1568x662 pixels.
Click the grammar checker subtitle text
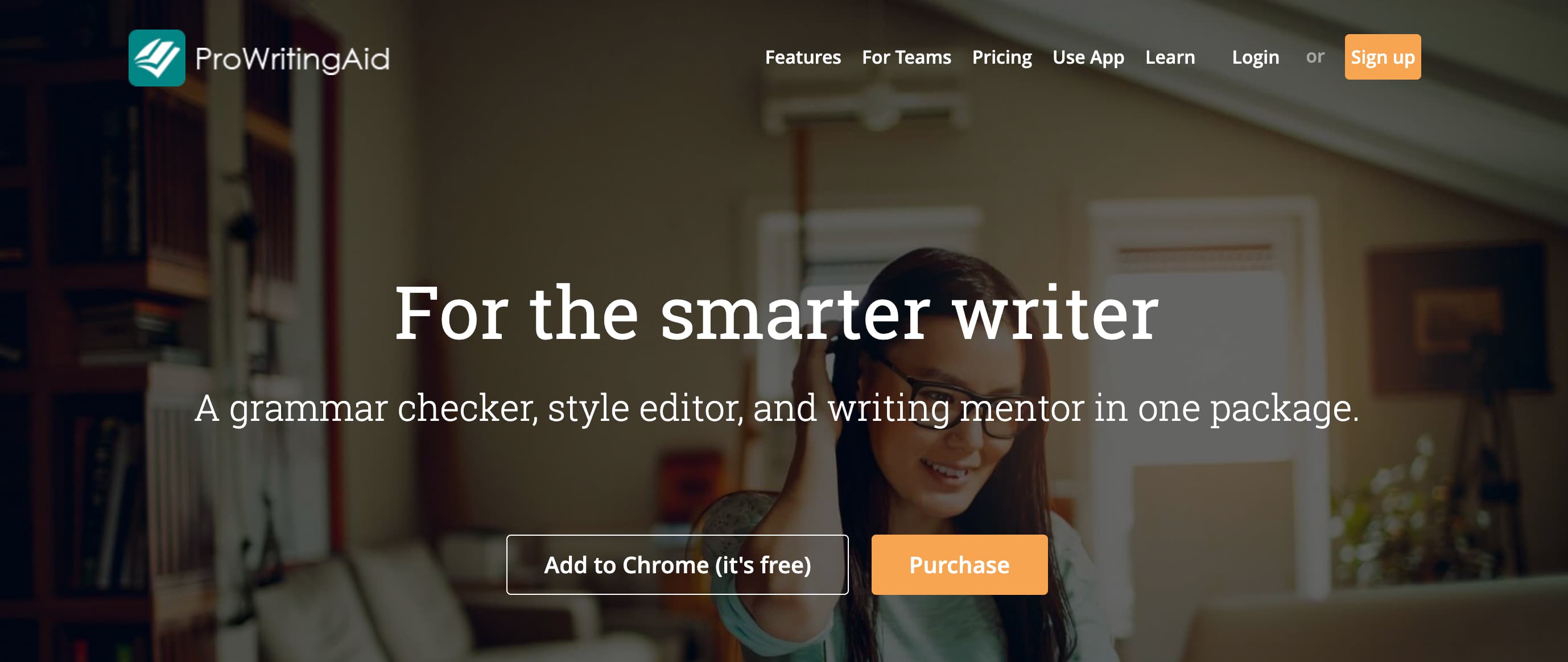coord(777,408)
